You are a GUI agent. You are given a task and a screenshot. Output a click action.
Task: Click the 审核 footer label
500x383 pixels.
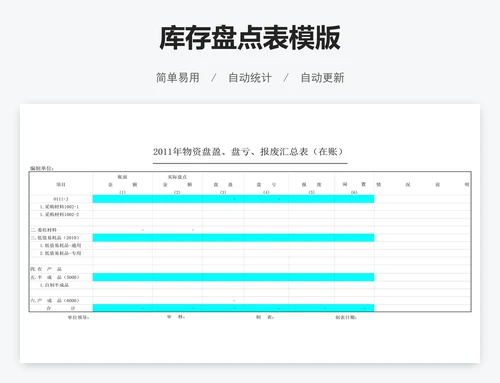tap(176, 317)
